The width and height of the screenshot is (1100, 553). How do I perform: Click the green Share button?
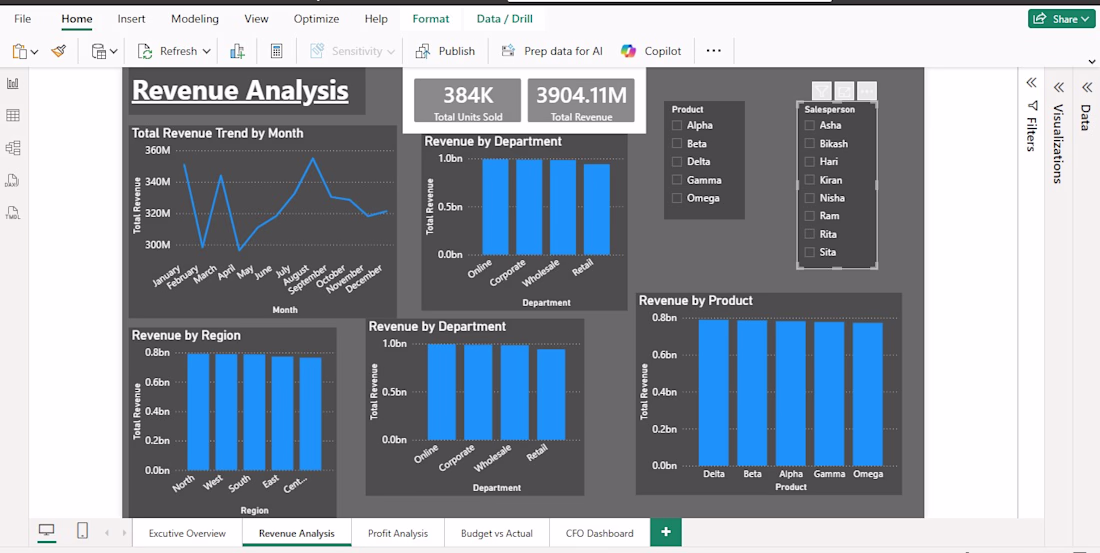click(x=1062, y=19)
